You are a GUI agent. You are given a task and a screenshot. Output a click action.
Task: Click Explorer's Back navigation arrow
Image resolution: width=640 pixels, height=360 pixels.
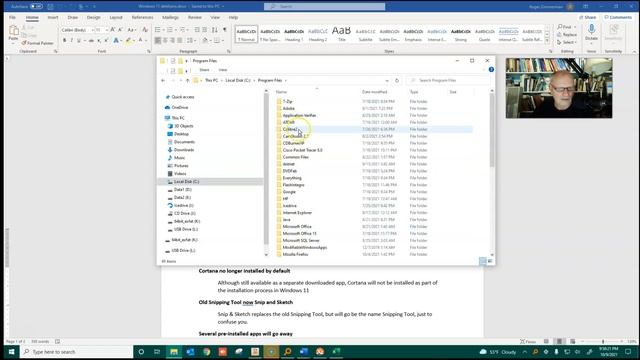click(x=163, y=80)
